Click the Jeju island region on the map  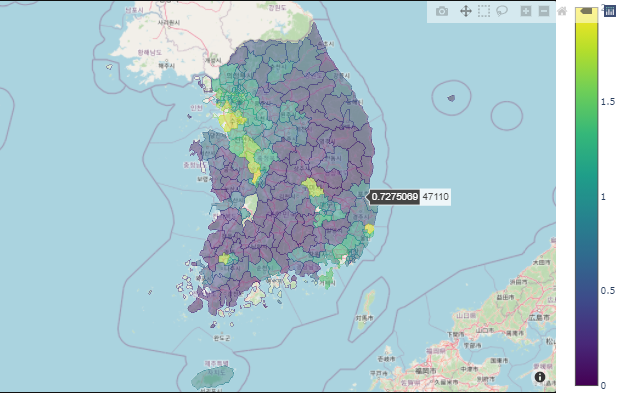point(213,377)
